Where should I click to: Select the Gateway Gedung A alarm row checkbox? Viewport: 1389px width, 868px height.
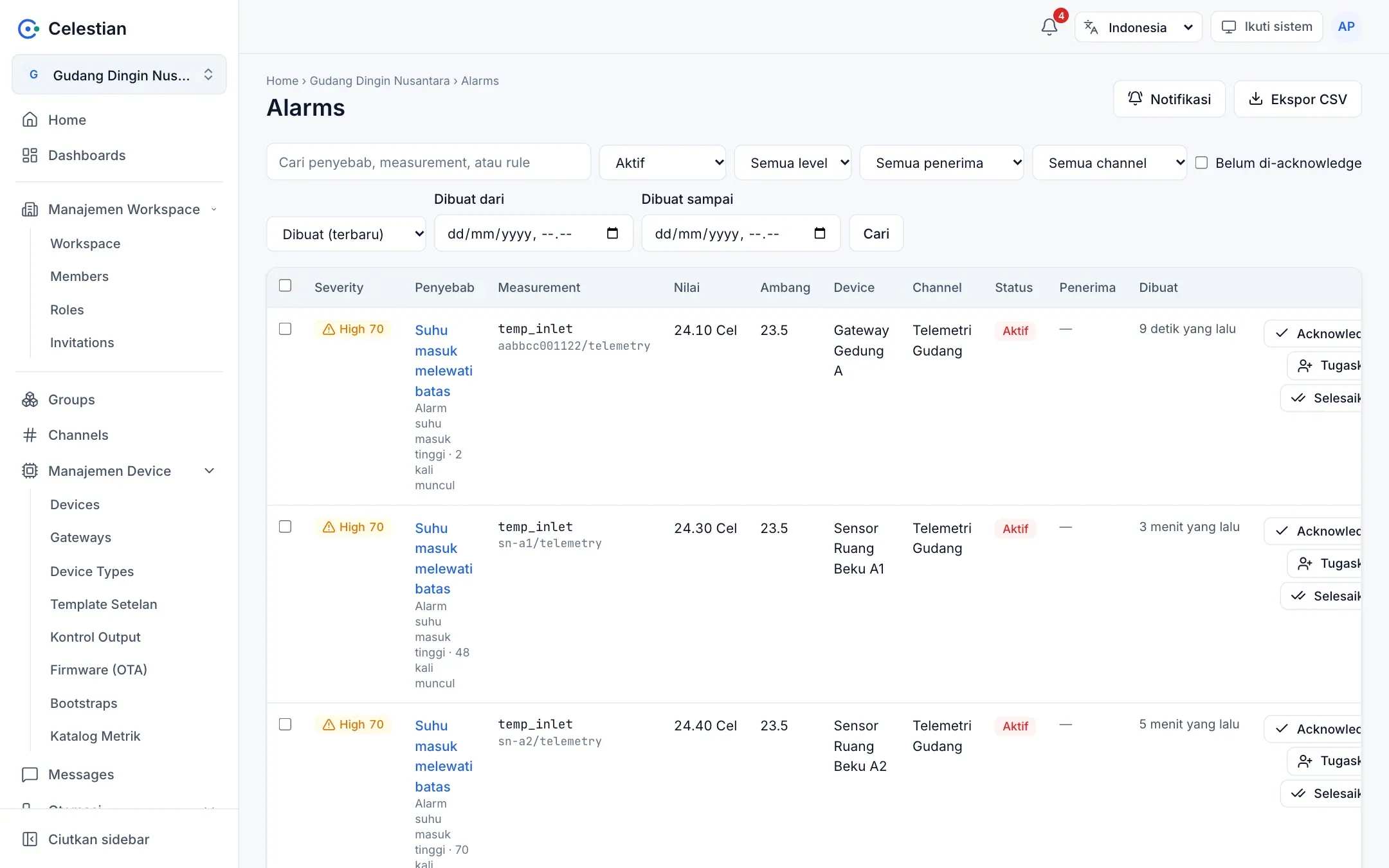coord(285,329)
